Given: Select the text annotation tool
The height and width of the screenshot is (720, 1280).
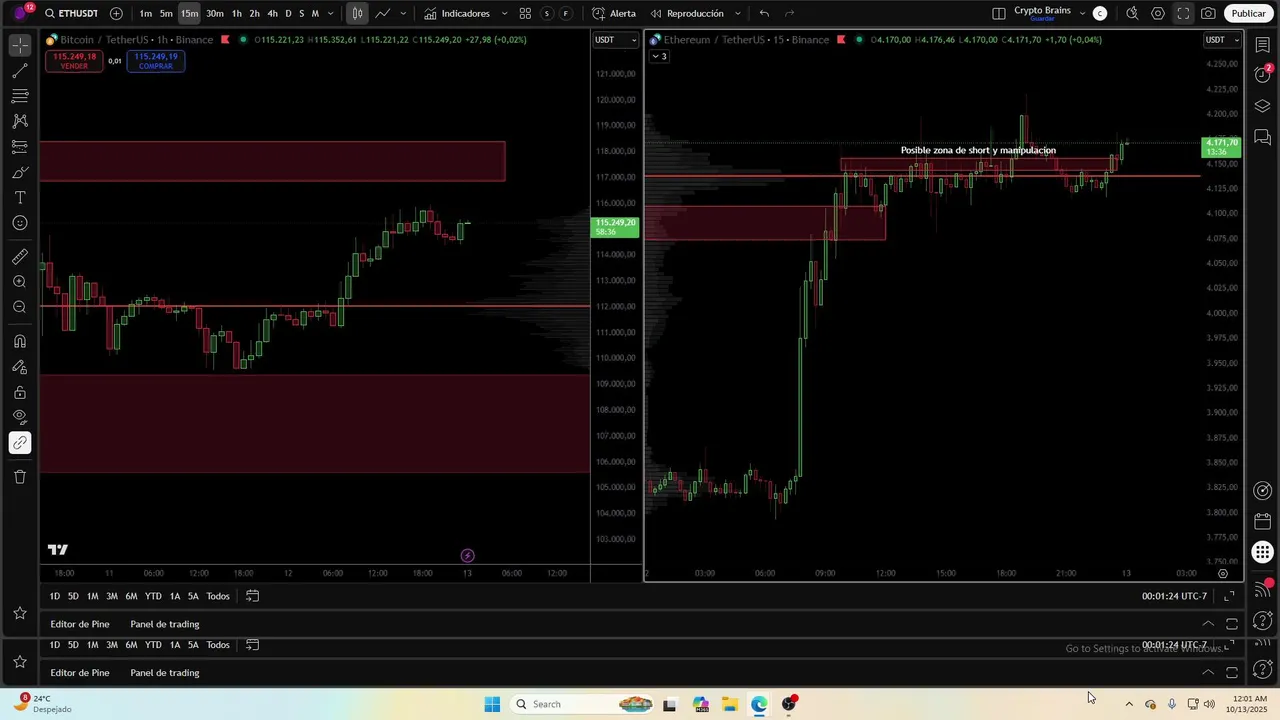Looking at the screenshot, I should (x=20, y=198).
